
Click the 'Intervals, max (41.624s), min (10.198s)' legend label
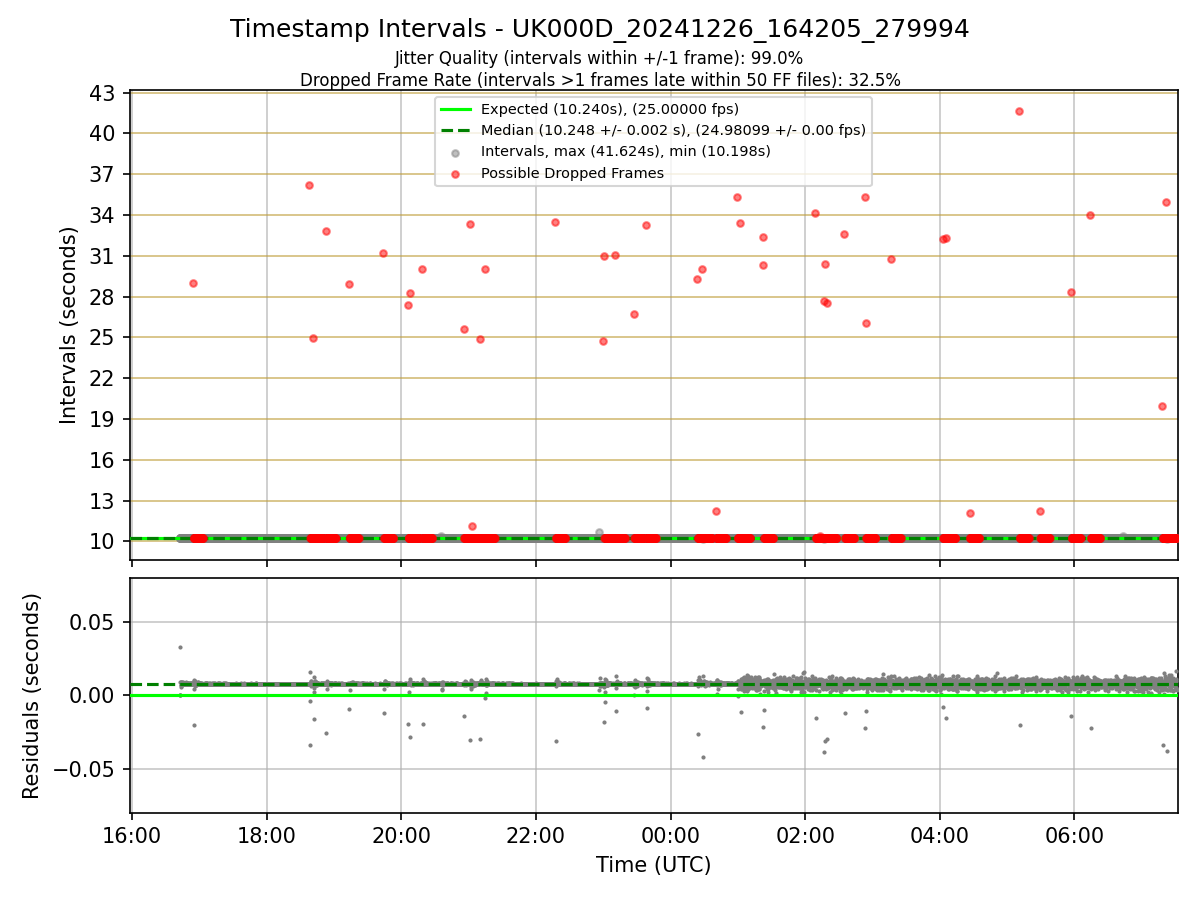(x=626, y=152)
